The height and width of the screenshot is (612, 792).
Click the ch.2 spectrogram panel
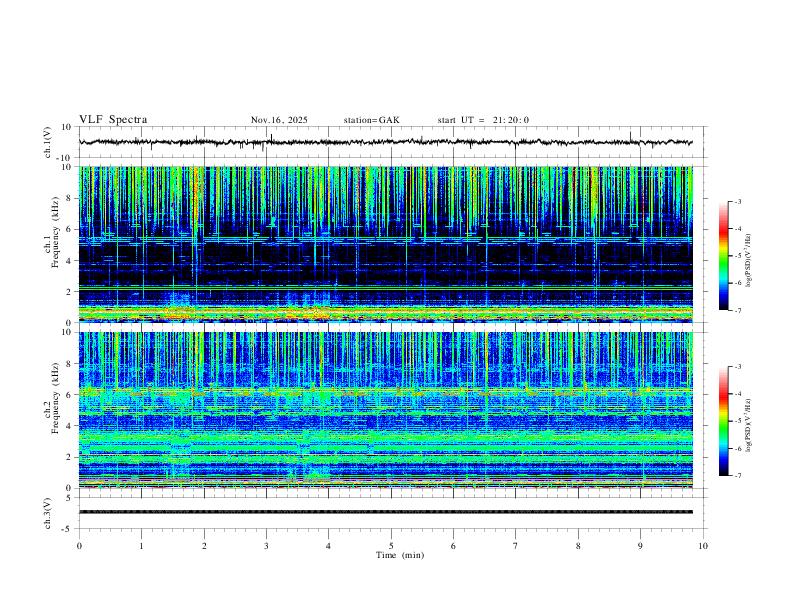tap(386, 410)
